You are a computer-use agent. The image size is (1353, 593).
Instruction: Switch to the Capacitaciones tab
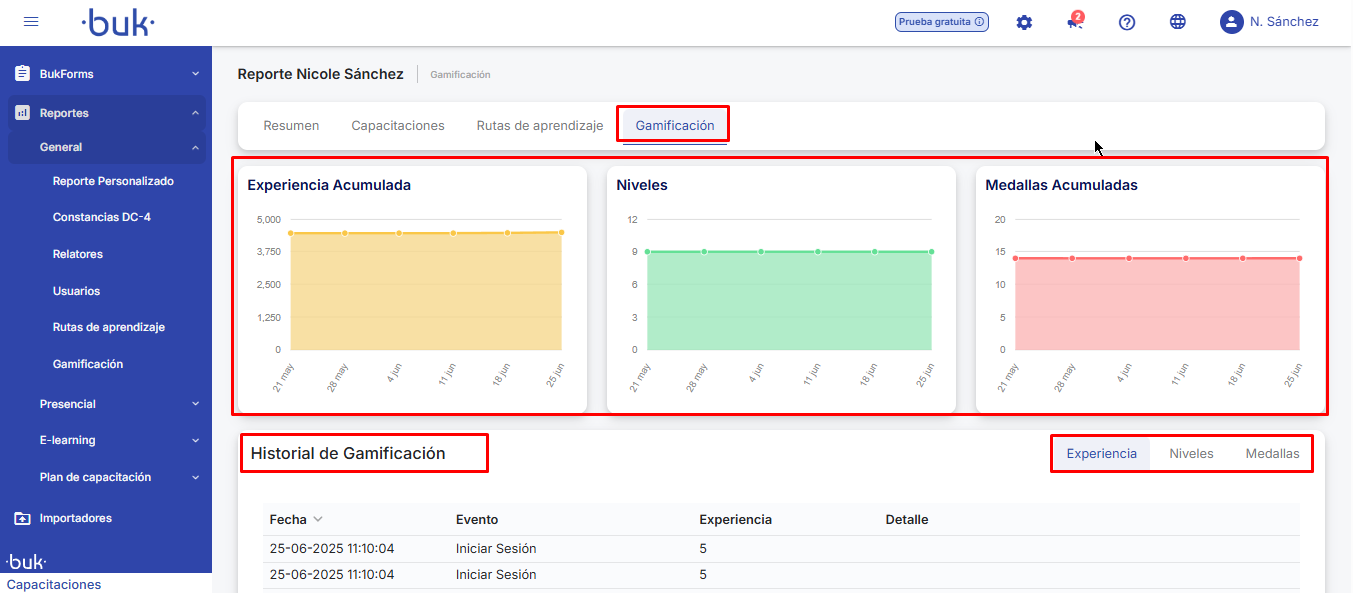[398, 126]
